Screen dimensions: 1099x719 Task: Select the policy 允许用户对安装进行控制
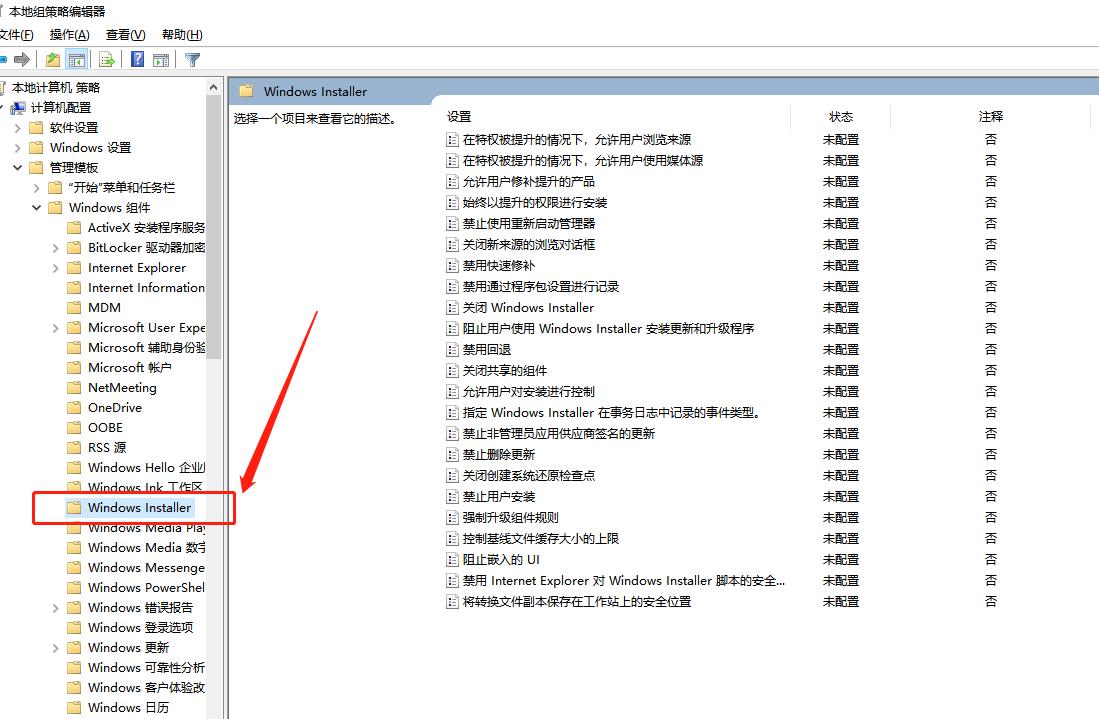tap(528, 392)
